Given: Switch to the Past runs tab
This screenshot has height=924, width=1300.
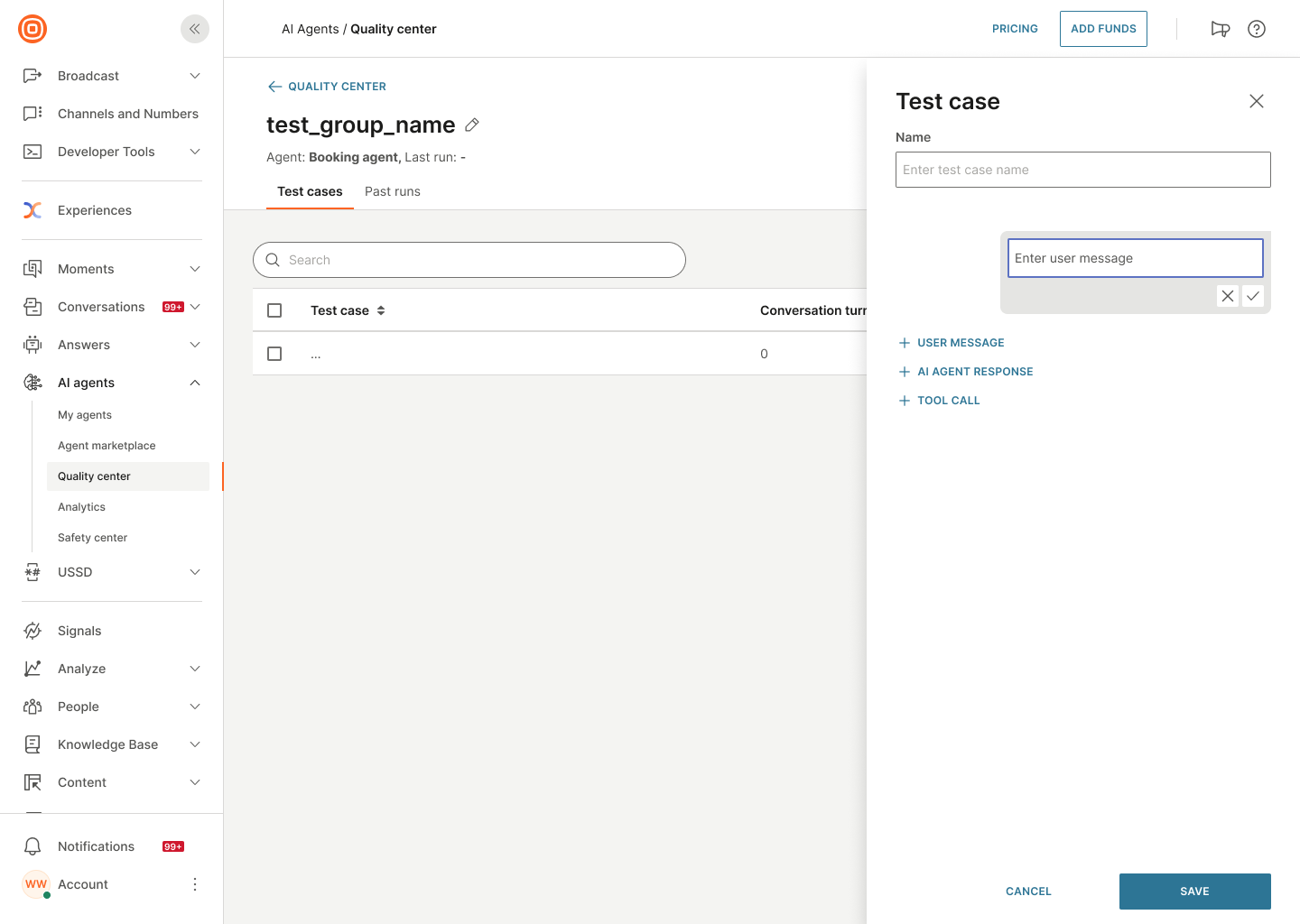Looking at the screenshot, I should click(393, 191).
